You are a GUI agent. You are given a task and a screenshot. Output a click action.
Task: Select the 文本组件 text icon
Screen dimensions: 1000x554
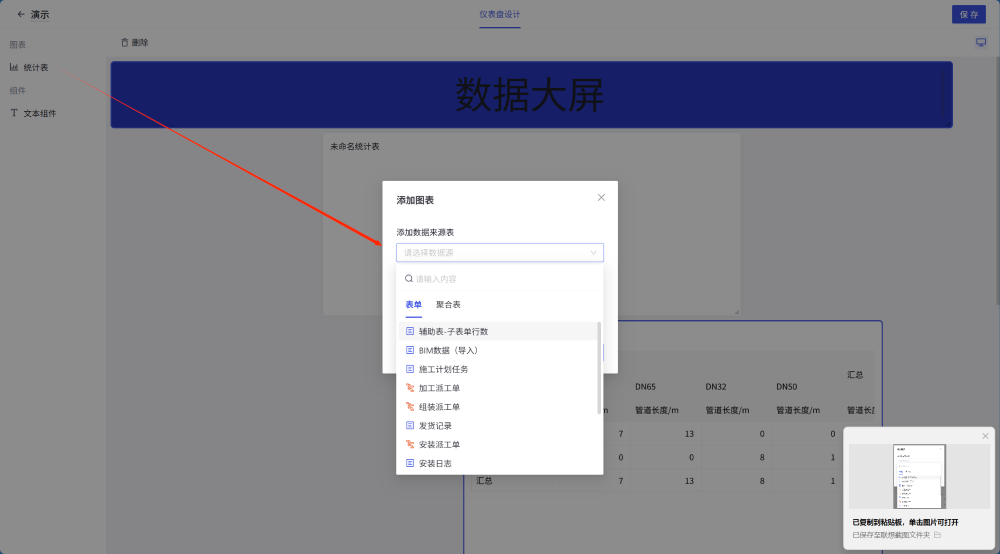tap(14, 113)
